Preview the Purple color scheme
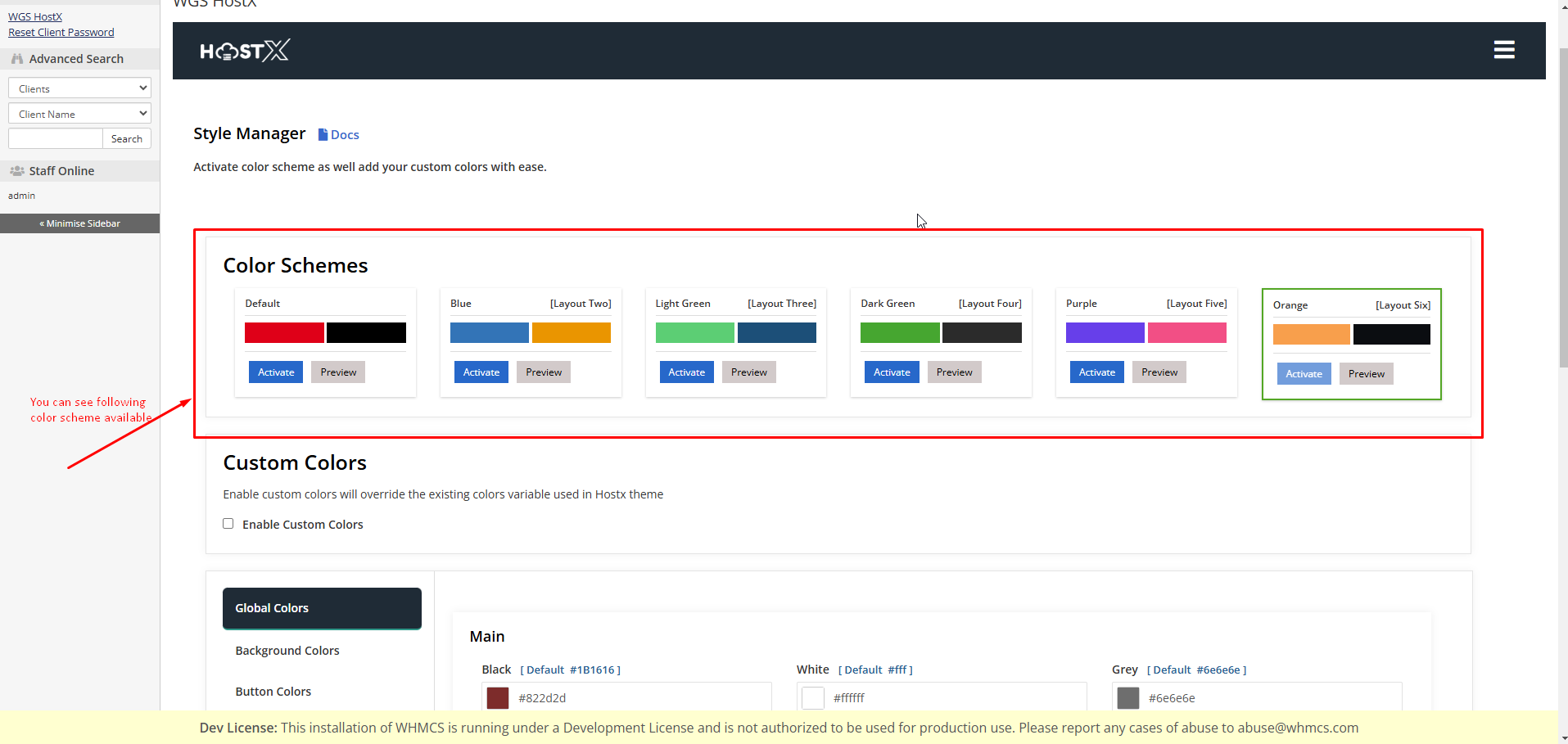This screenshot has width=1568, height=744. tap(1159, 372)
